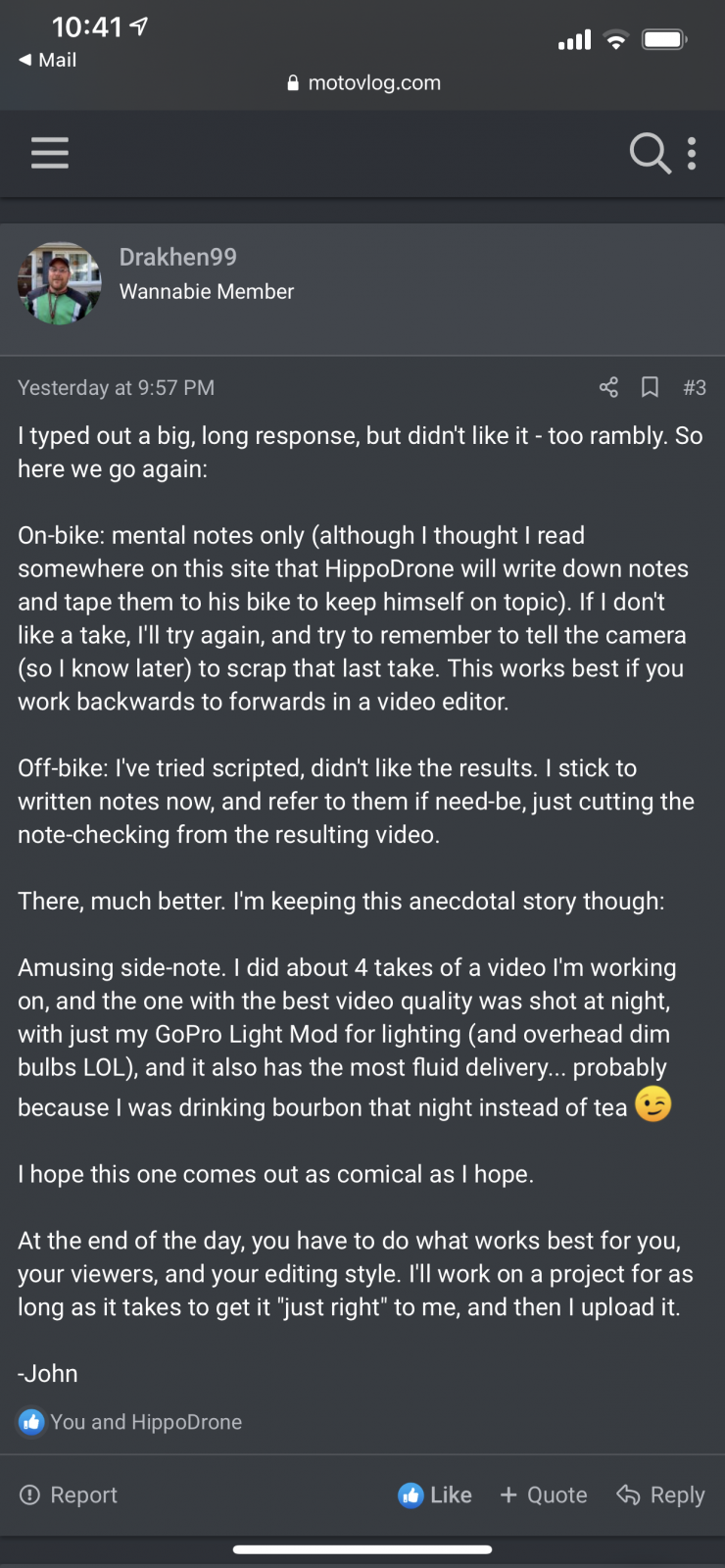The height and width of the screenshot is (1568, 725).
Task: Open the hamburger navigation menu
Action: tap(50, 154)
